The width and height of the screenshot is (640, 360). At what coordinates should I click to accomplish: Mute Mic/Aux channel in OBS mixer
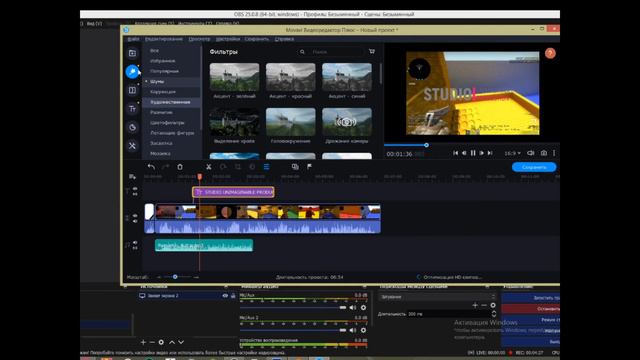353,307
